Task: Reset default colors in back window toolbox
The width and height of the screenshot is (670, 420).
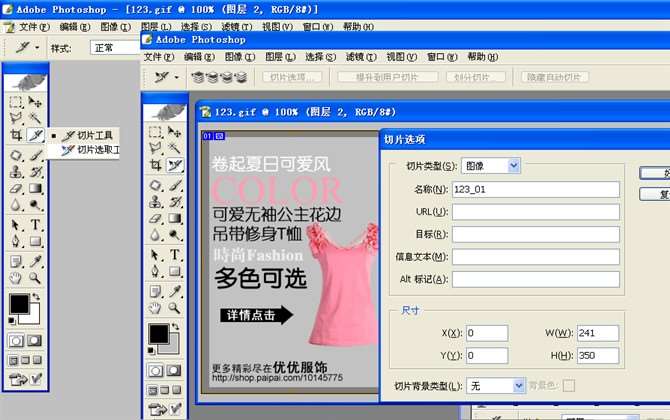Action: pos(12,320)
